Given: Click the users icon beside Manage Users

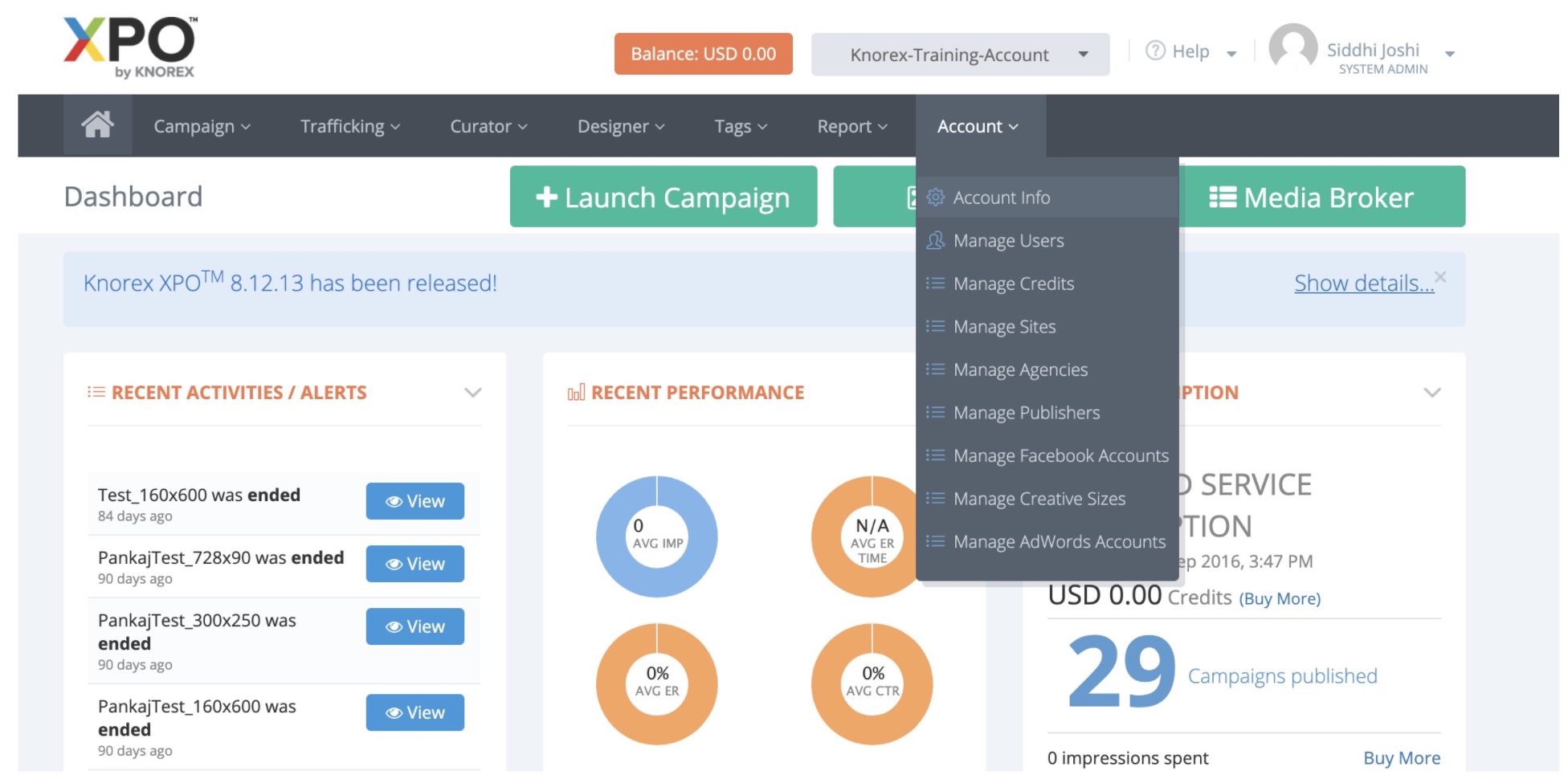Looking at the screenshot, I should pos(935,240).
